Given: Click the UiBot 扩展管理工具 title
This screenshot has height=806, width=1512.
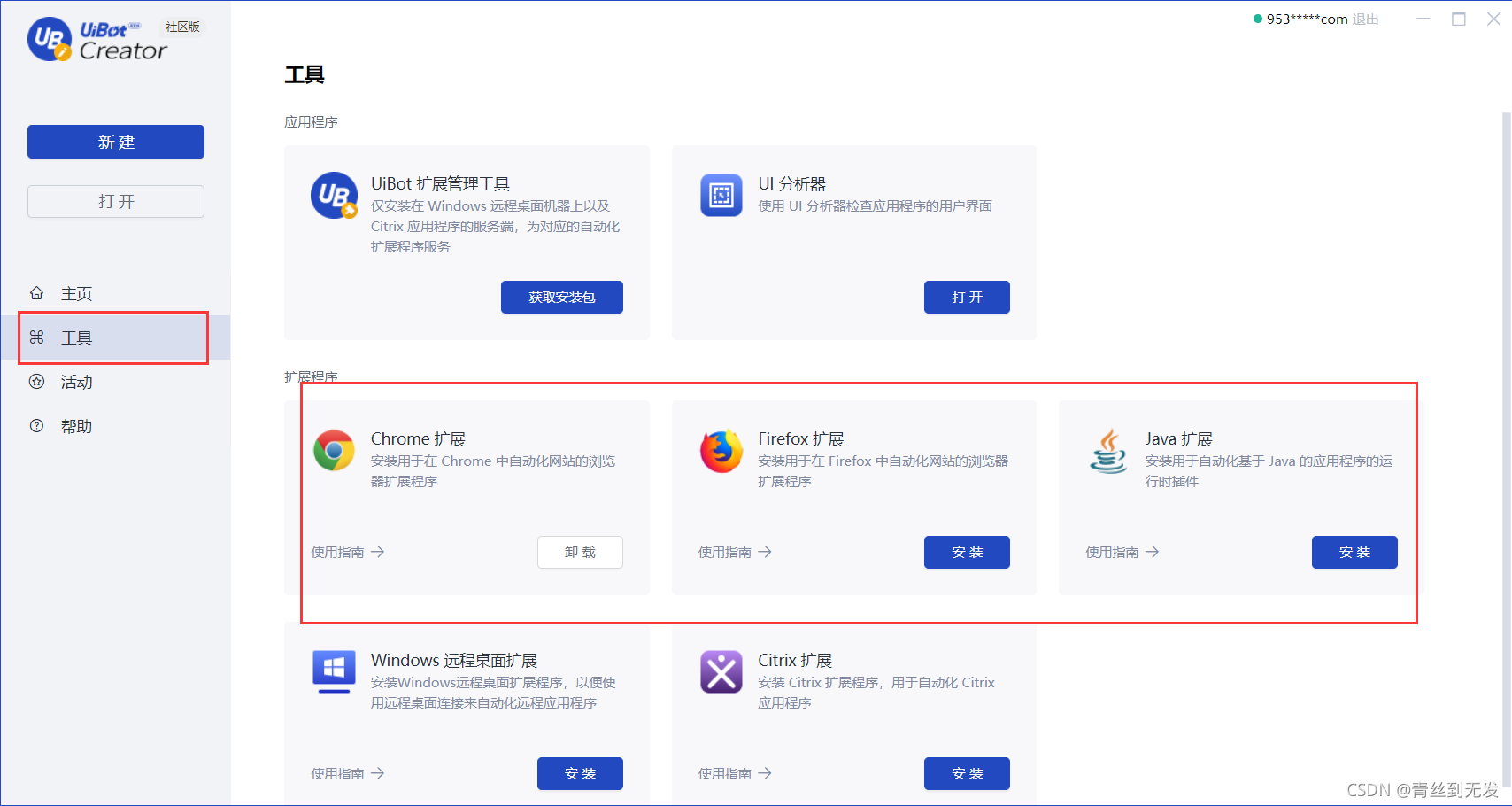Looking at the screenshot, I should 440,183.
